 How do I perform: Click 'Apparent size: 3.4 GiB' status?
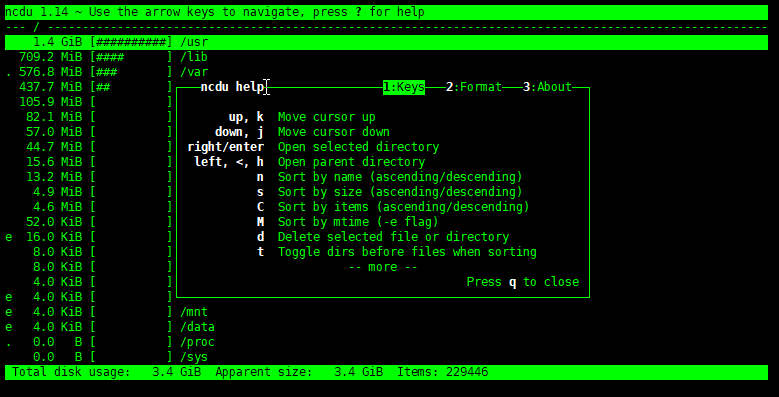[299, 372]
